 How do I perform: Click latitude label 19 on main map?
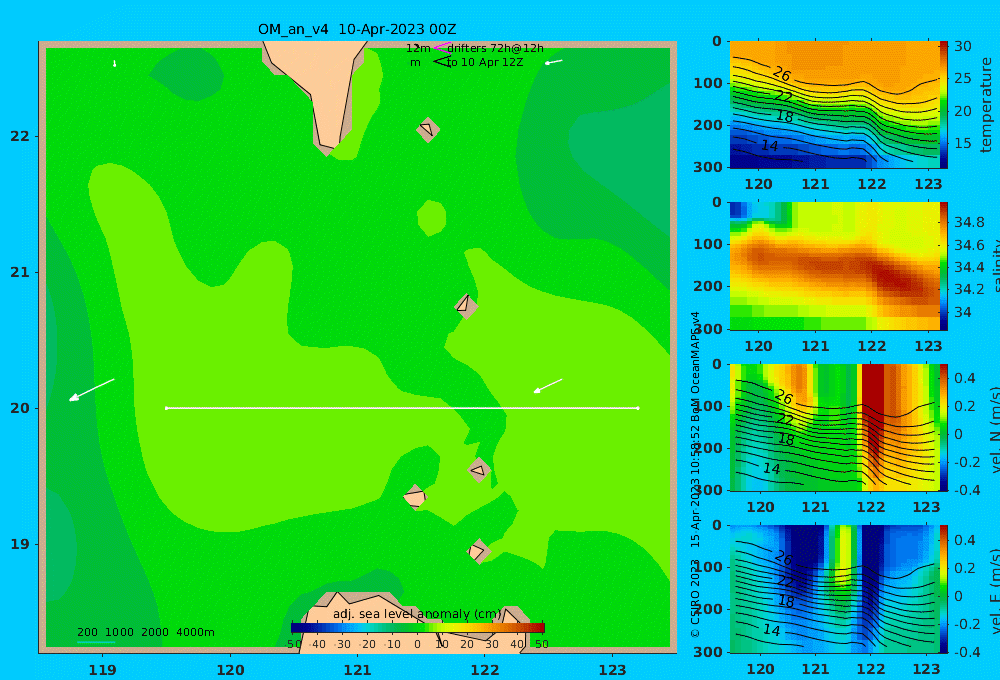(20, 544)
